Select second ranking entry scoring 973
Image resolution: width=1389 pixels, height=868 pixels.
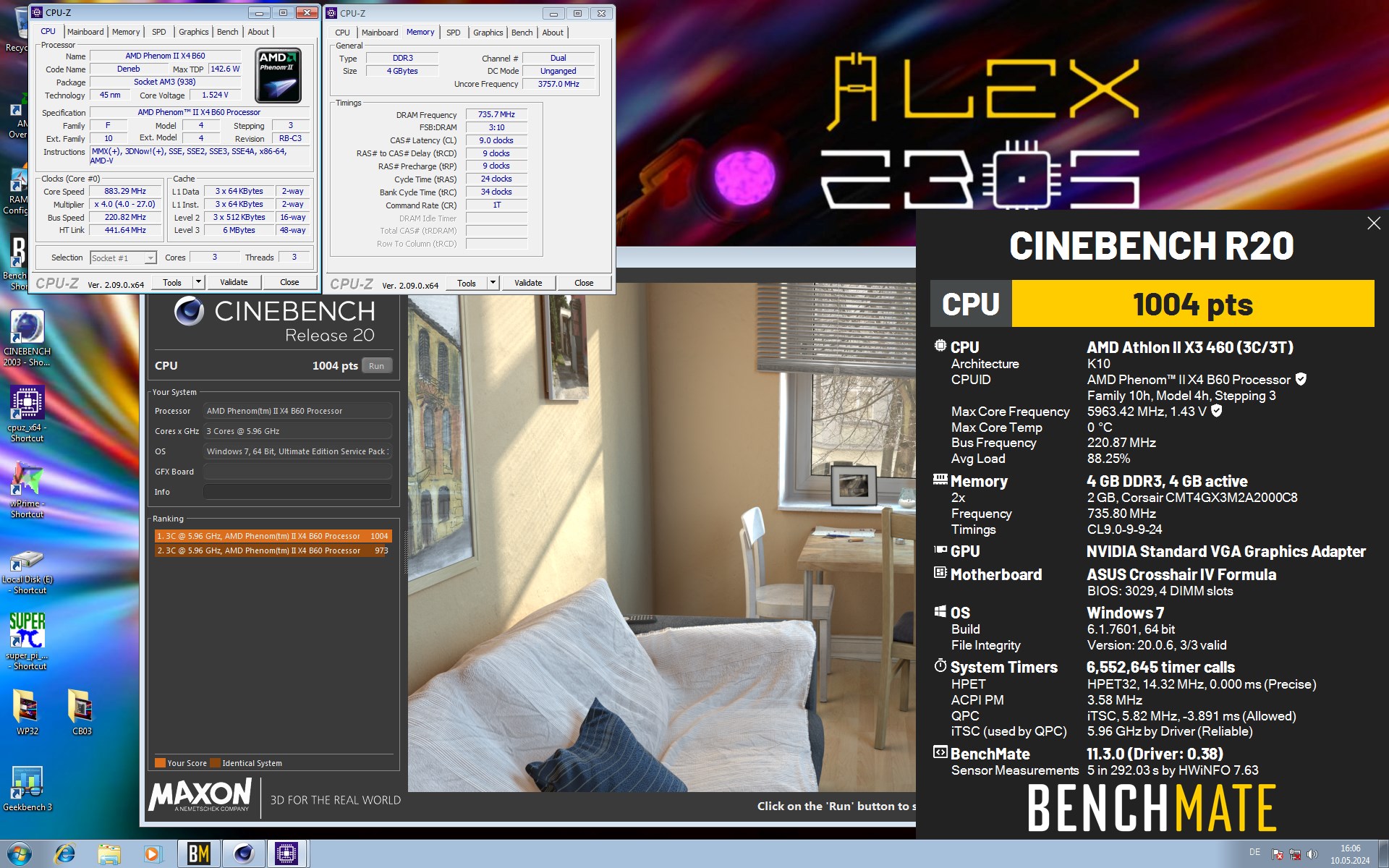[x=273, y=550]
